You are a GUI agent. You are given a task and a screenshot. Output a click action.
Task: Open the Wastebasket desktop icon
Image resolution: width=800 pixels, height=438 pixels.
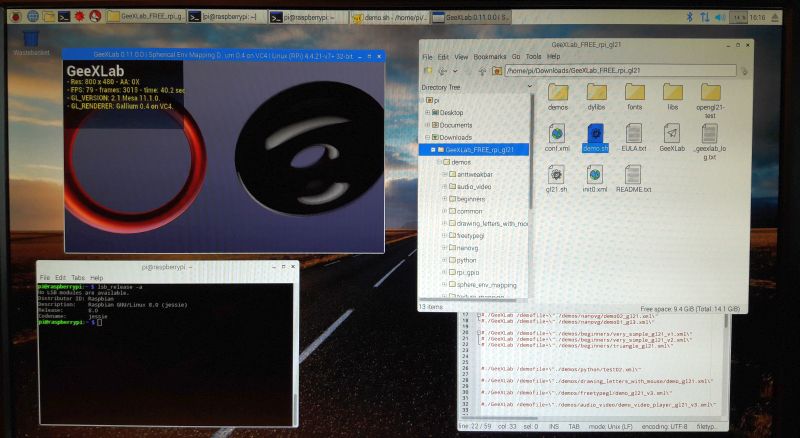click(x=31, y=43)
